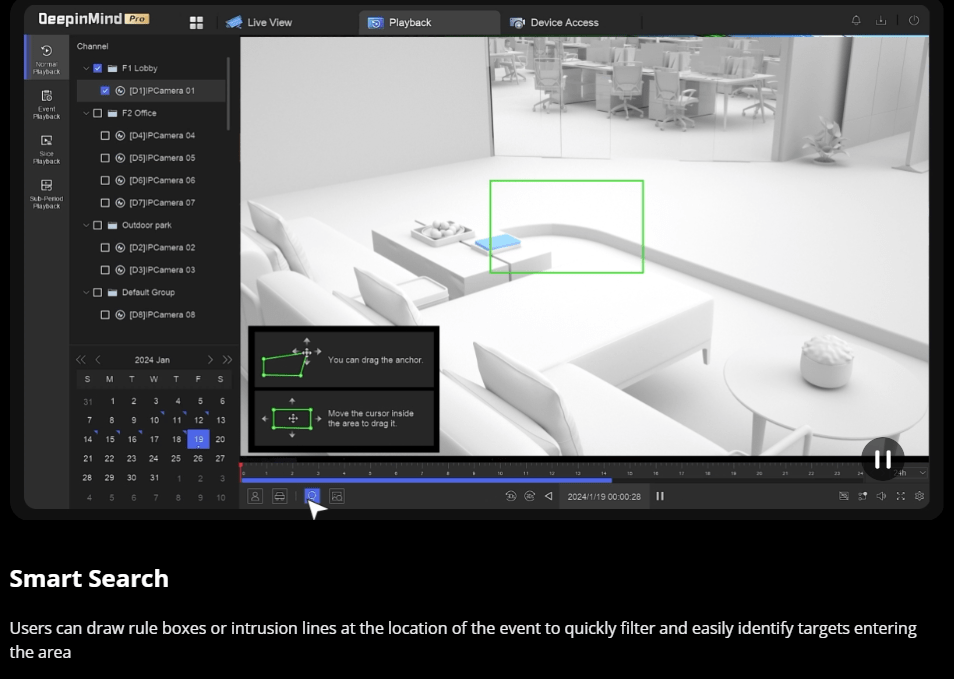Open Event Playback mode in sidebar
The width and height of the screenshot is (954, 679).
click(46, 102)
